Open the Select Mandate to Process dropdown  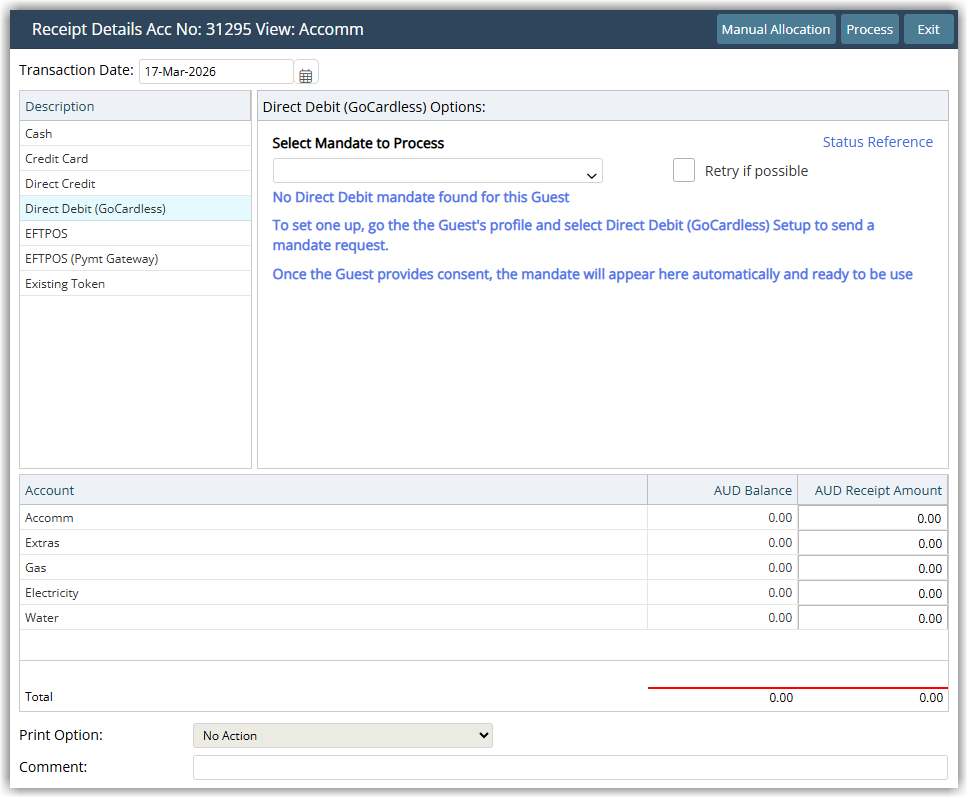pos(437,171)
